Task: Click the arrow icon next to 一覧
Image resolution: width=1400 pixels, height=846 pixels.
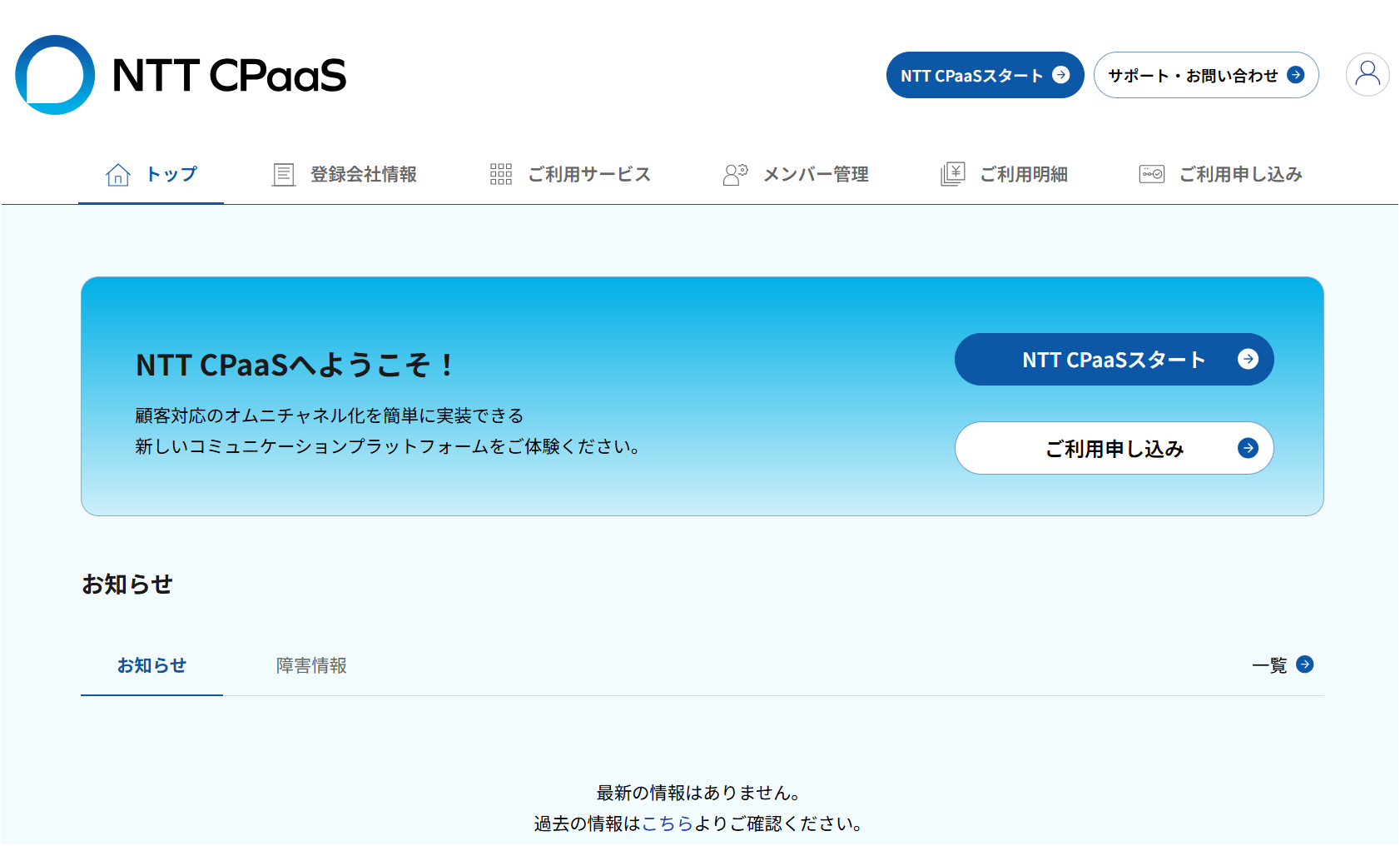Action: (1305, 664)
